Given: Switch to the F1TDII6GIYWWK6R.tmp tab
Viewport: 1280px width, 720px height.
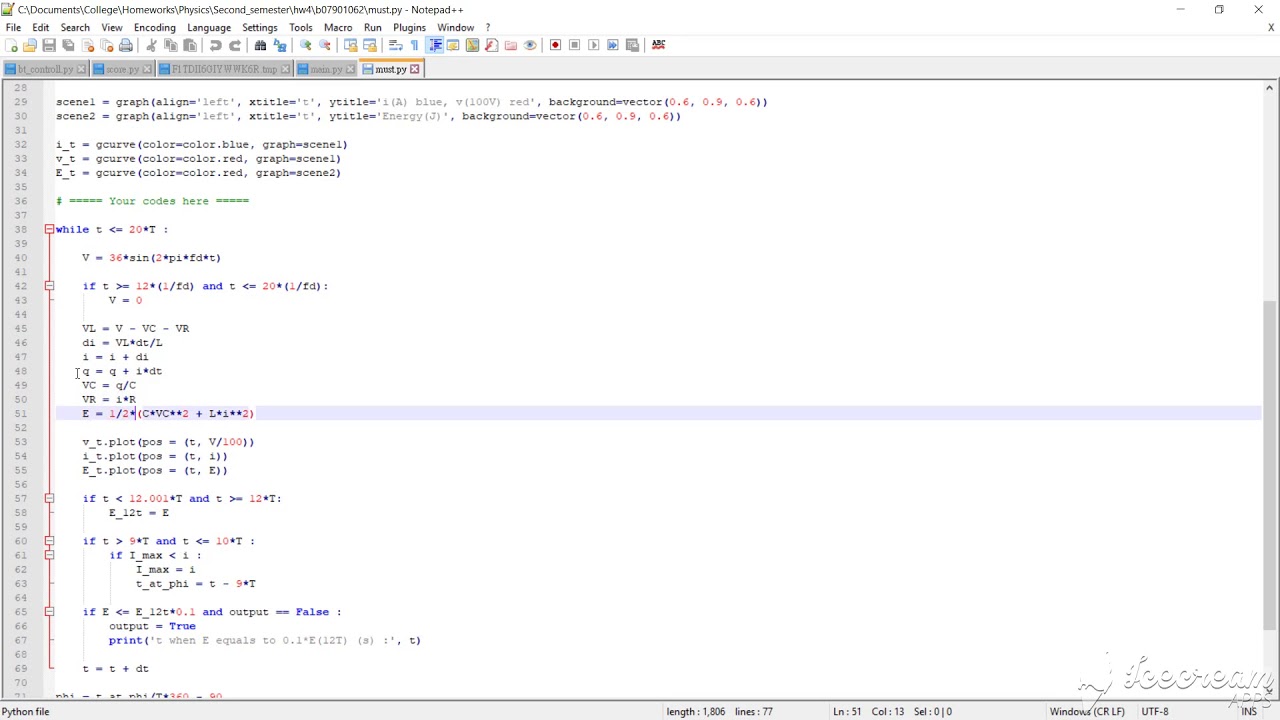Looking at the screenshot, I should pos(224,69).
